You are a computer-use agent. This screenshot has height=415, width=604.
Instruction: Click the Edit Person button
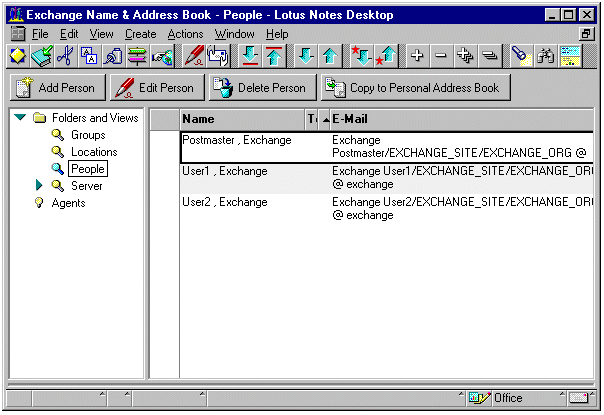coord(157,88)
